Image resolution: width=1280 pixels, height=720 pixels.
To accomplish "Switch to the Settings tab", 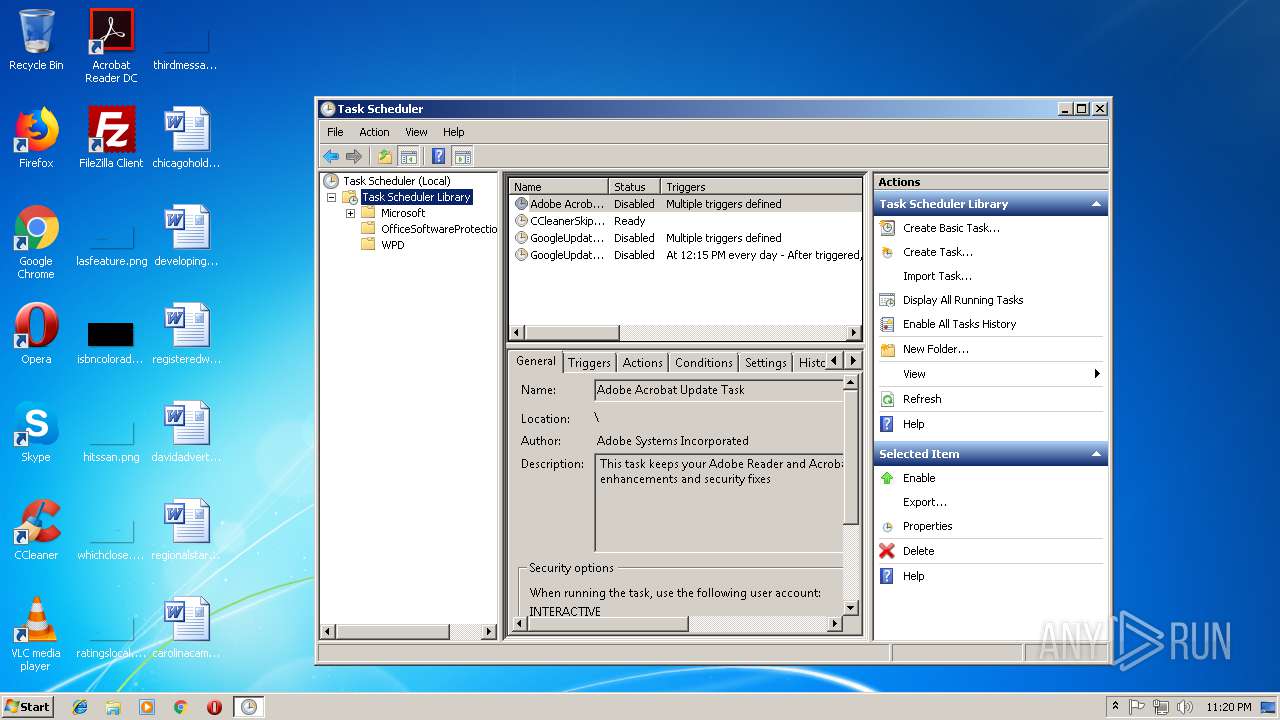I will click(765, 363).
